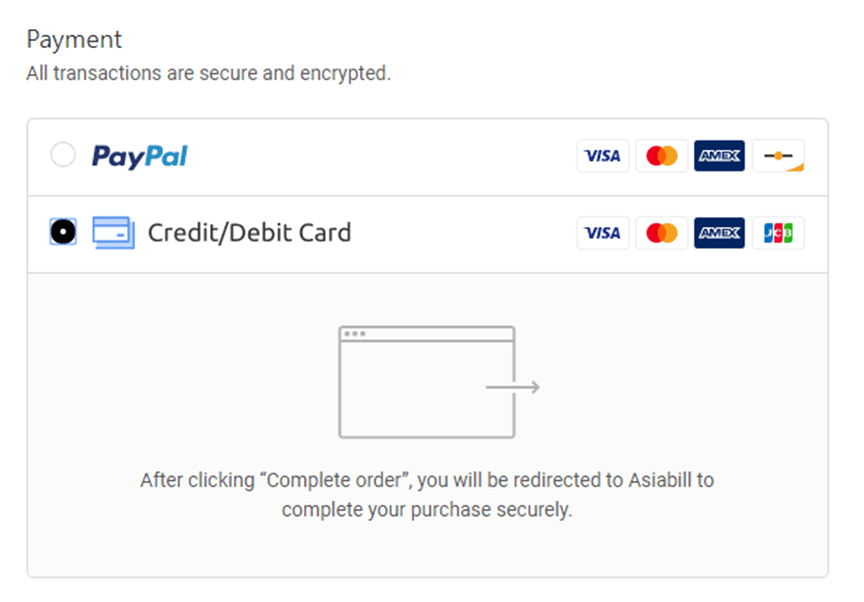Click the Amex icon in PayPal row
The width and height of the screenshot is (864, 602).
coord(719,156)
